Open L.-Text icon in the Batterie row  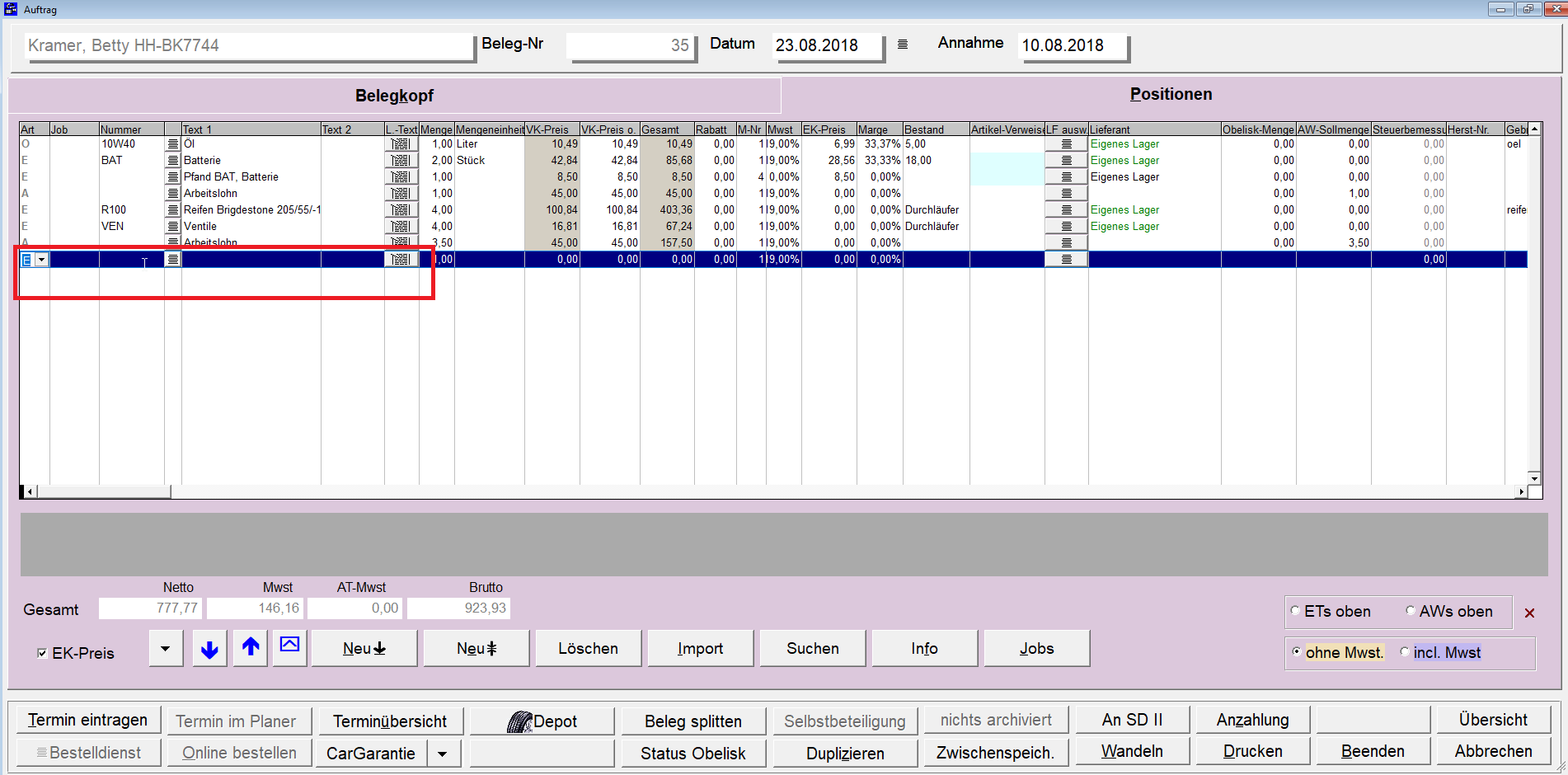(401, 160)
